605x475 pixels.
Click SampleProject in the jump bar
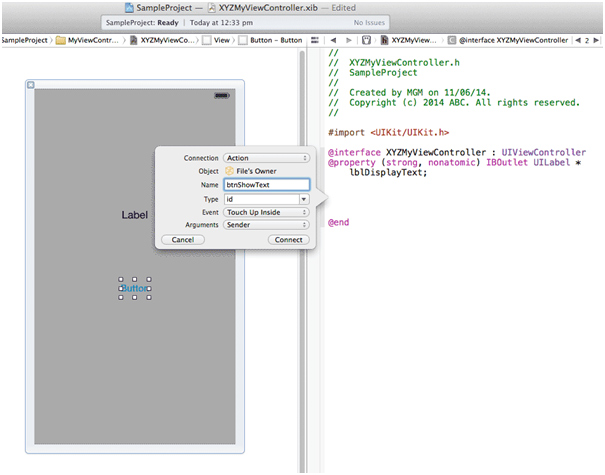(x=24, y=40)
